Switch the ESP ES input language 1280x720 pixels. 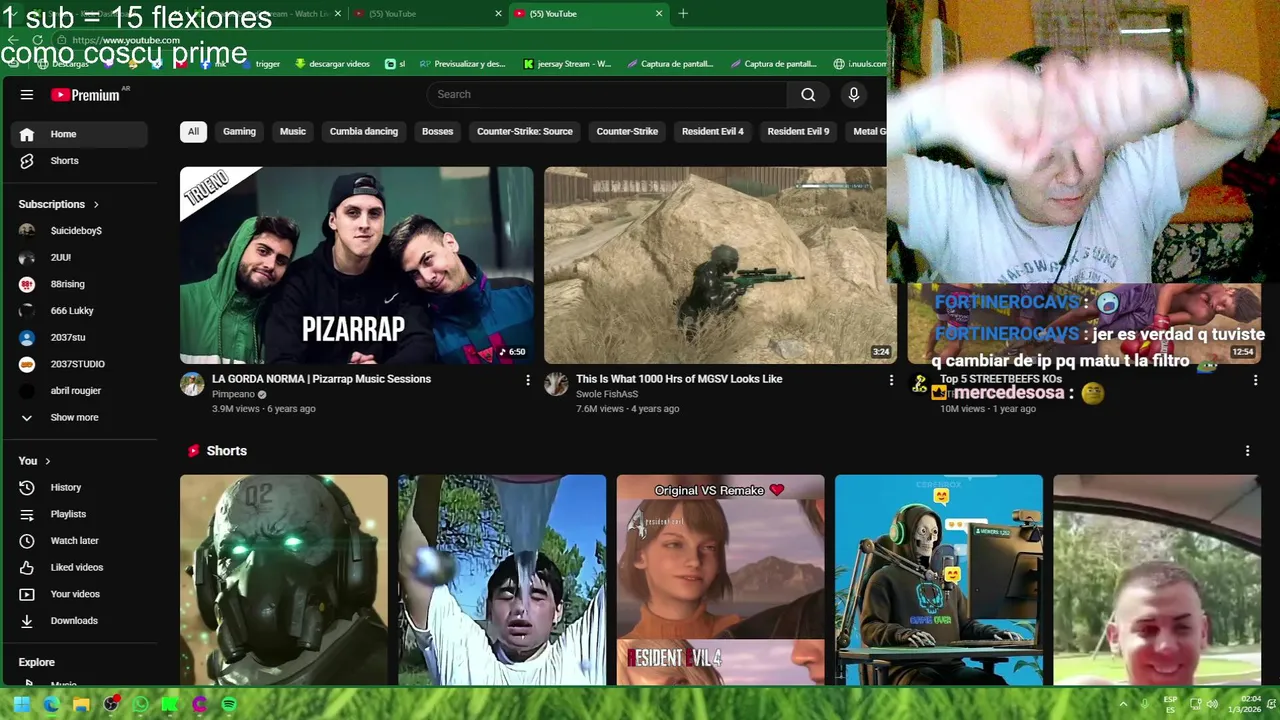coord(1170,704)
